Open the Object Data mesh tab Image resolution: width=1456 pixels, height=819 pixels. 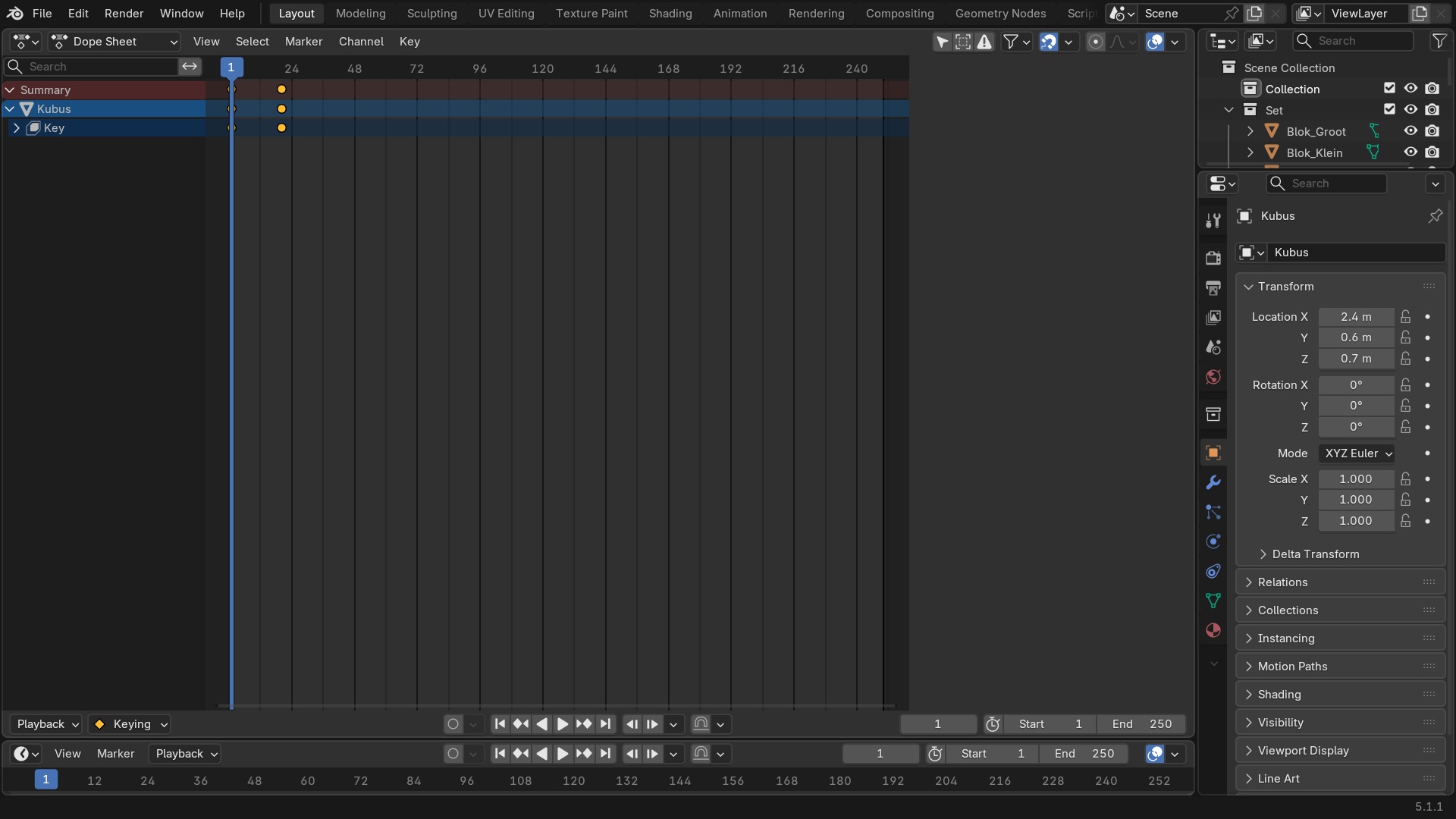[x=1213, y=601]
